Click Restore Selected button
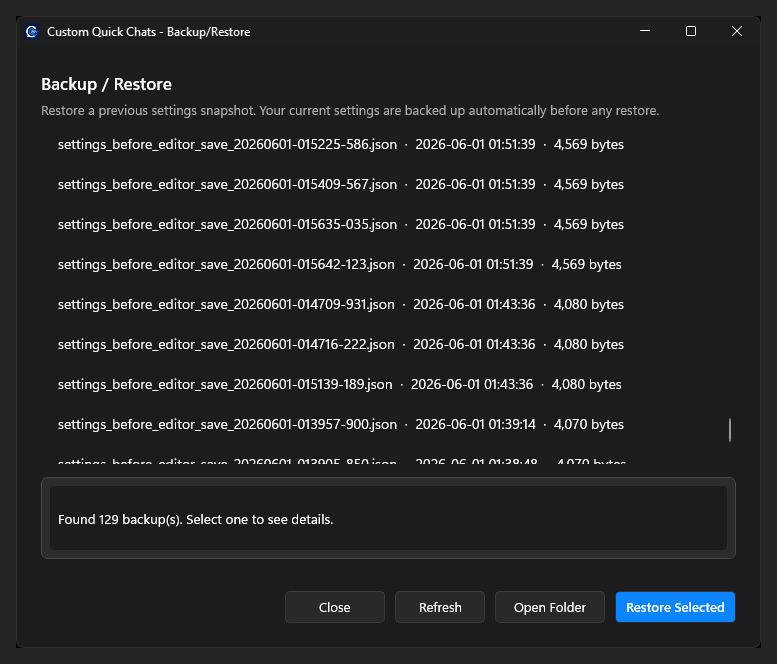Image resolution: width=777 pixels, height=664 pixels. click(675, 607)
